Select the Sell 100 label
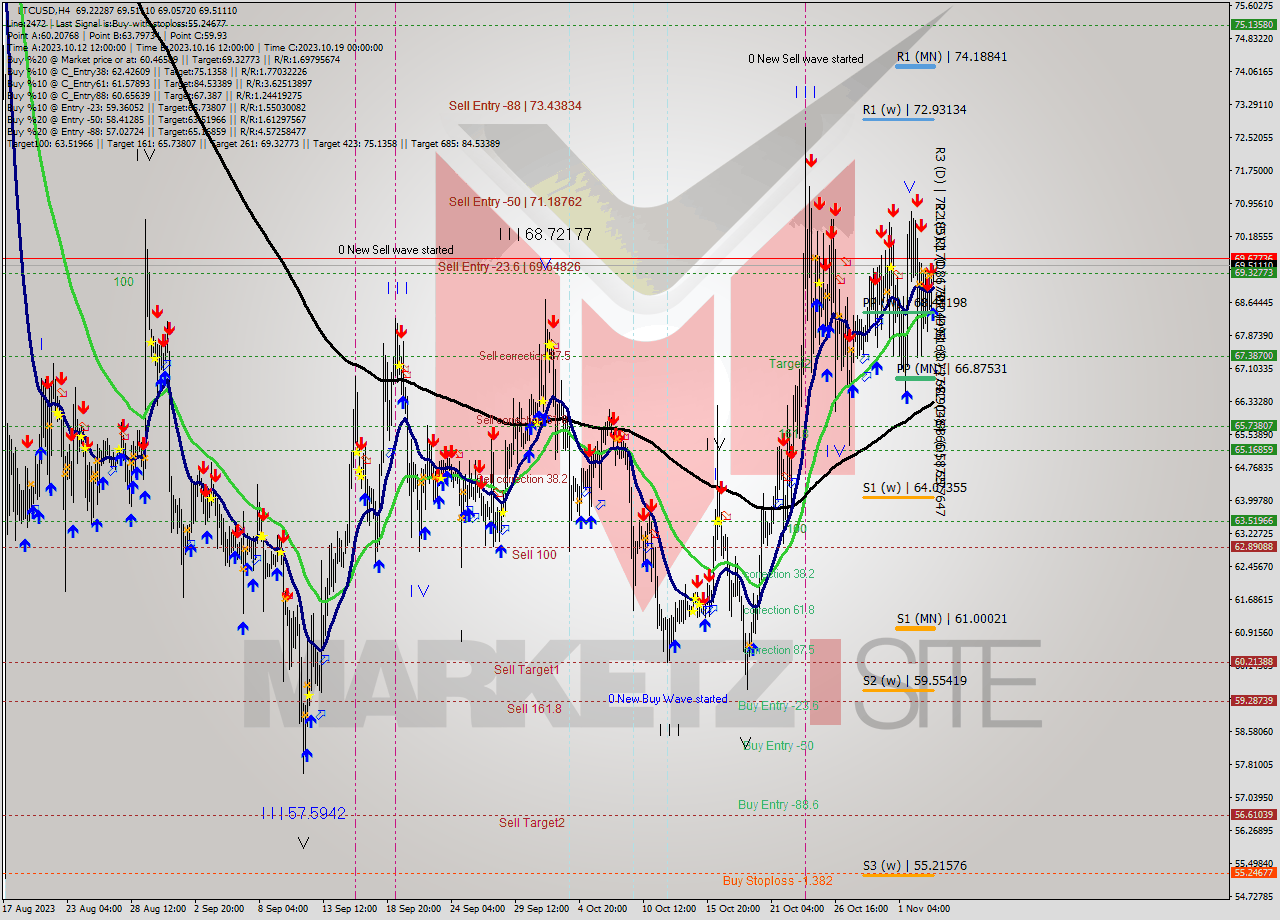 tap(534, 555)
